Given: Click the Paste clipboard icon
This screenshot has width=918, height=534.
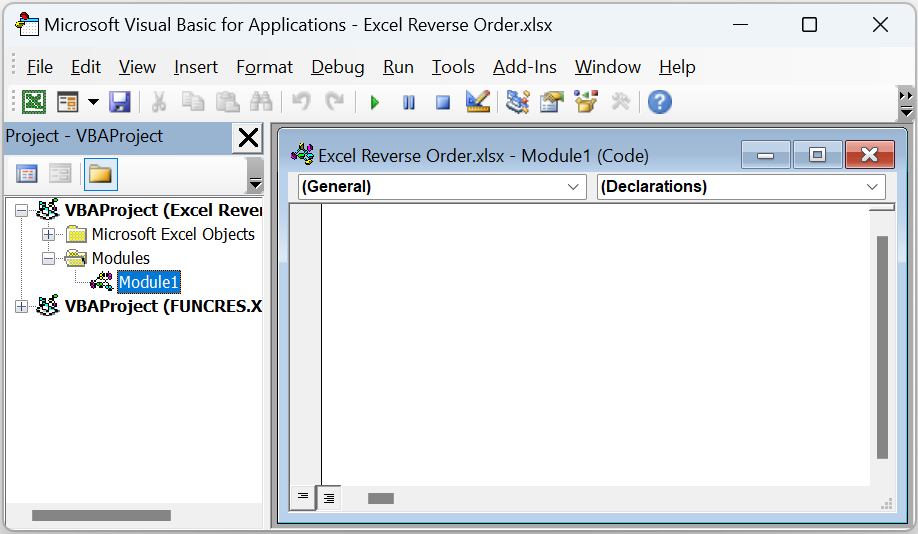Looking at the screenshot, I should (227, 102).
